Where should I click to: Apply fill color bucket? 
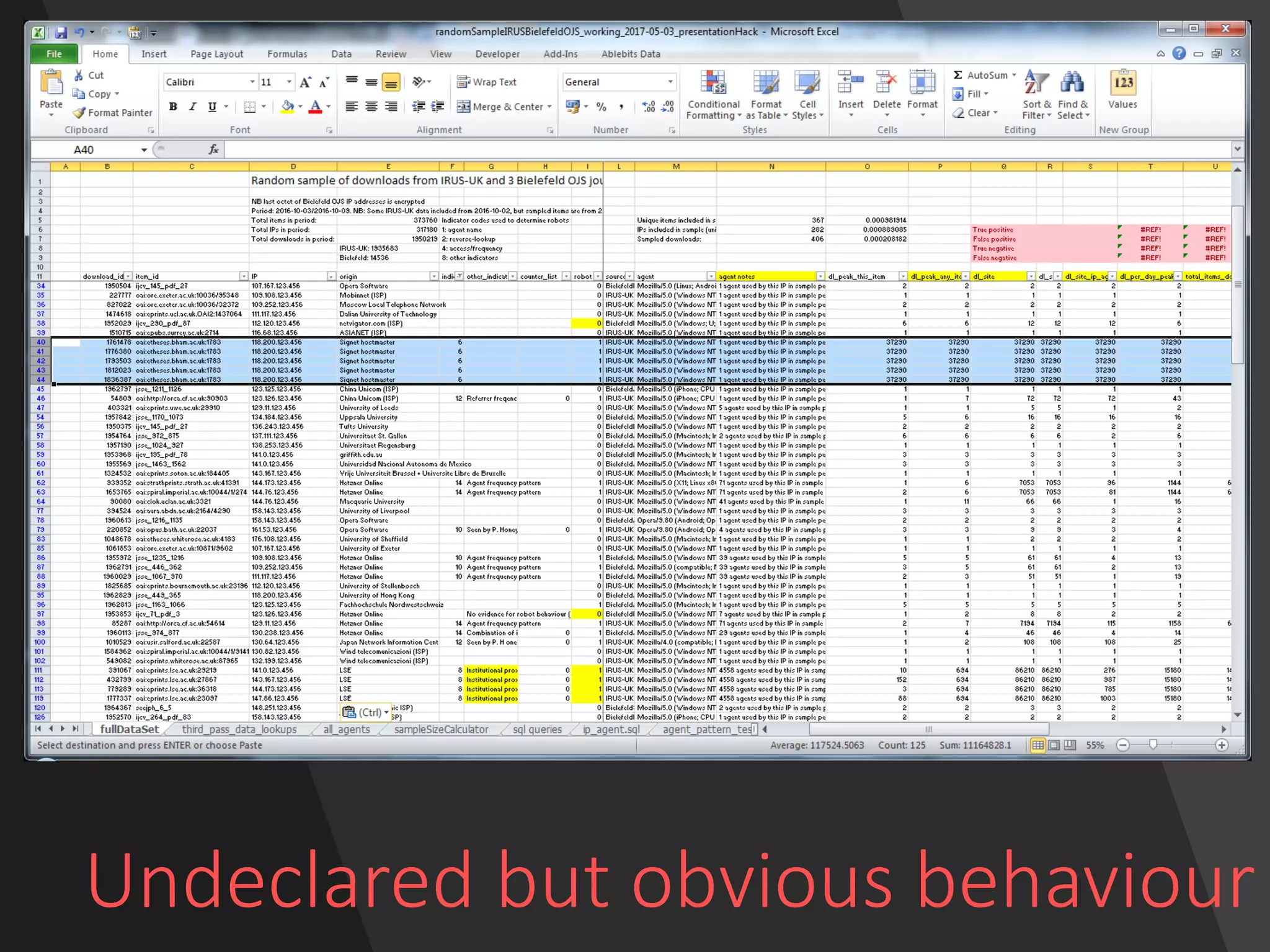click(x=288, y=107)
